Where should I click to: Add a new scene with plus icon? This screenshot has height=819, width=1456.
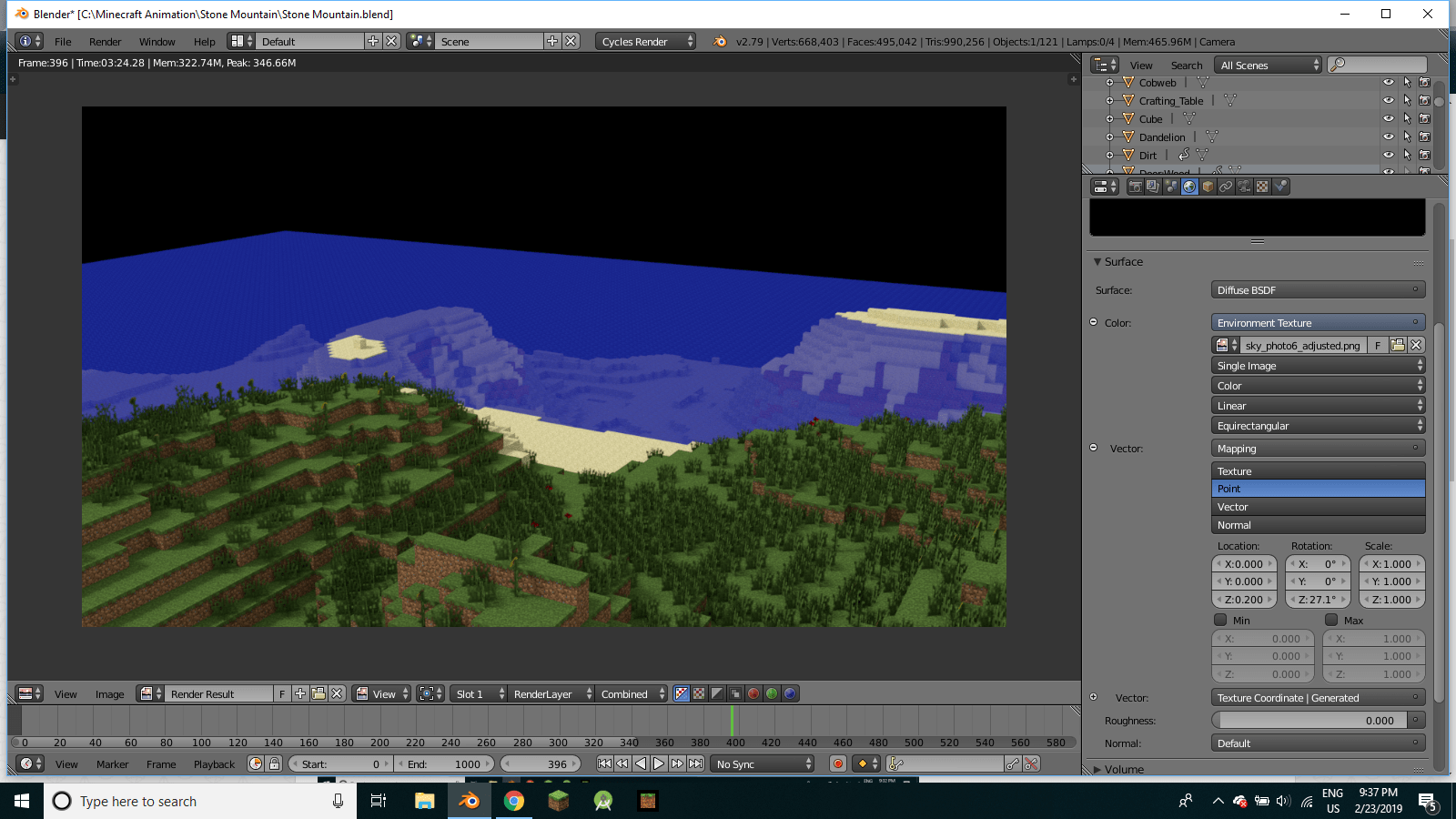click(x=552, y=41)
